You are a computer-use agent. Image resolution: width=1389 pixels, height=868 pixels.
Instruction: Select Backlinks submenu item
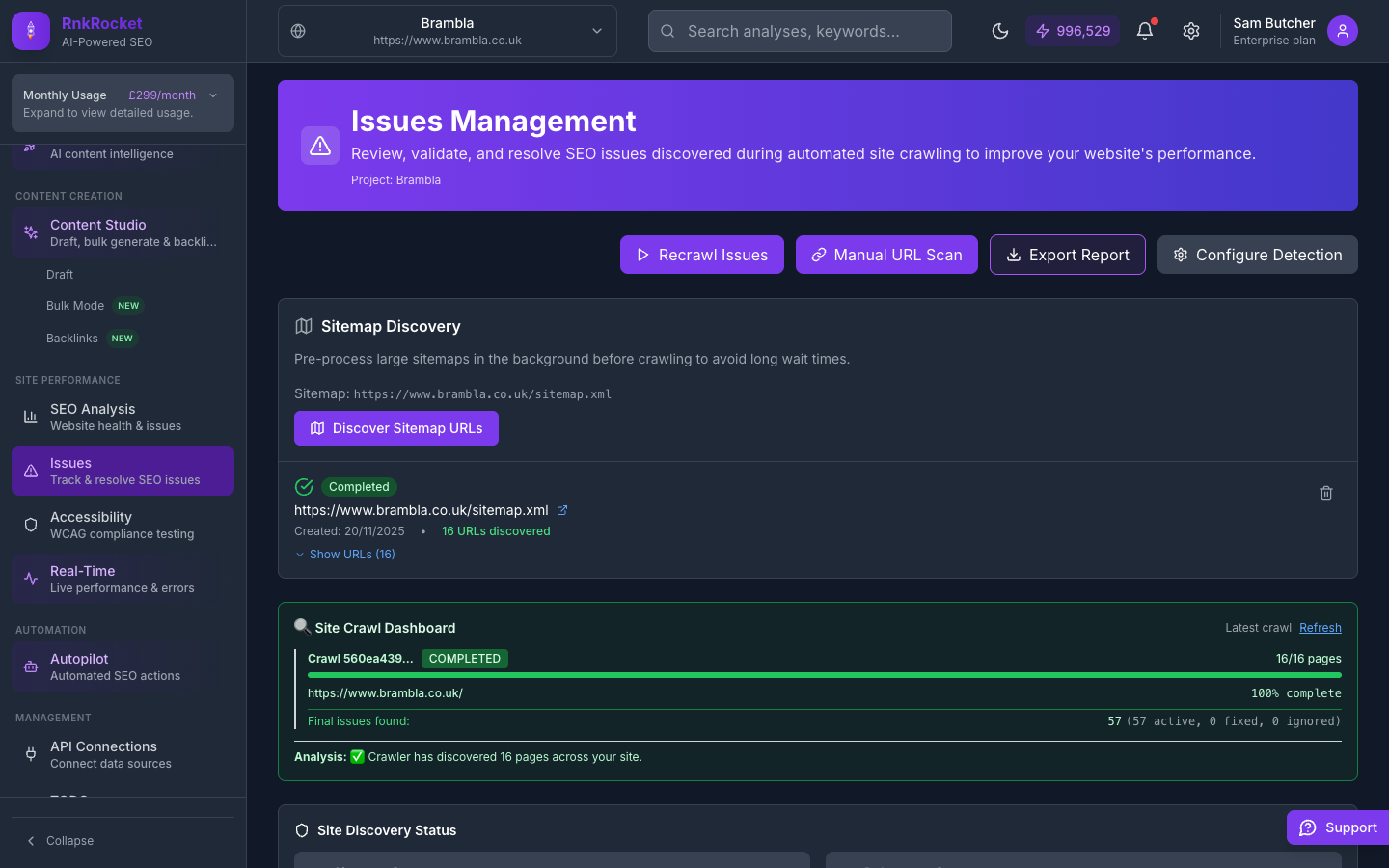pos(92,339)
